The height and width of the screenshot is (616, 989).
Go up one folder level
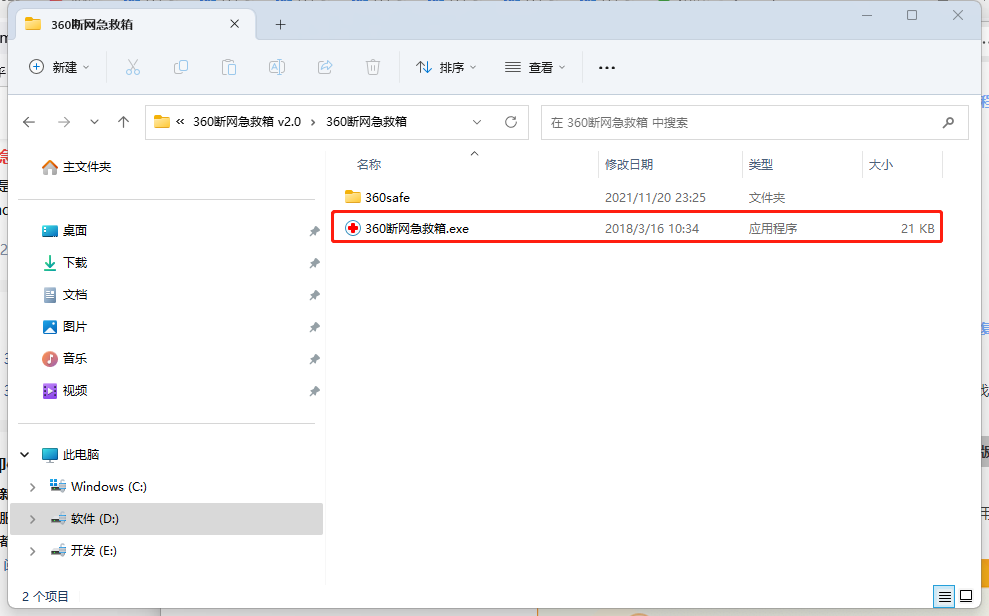124,122
